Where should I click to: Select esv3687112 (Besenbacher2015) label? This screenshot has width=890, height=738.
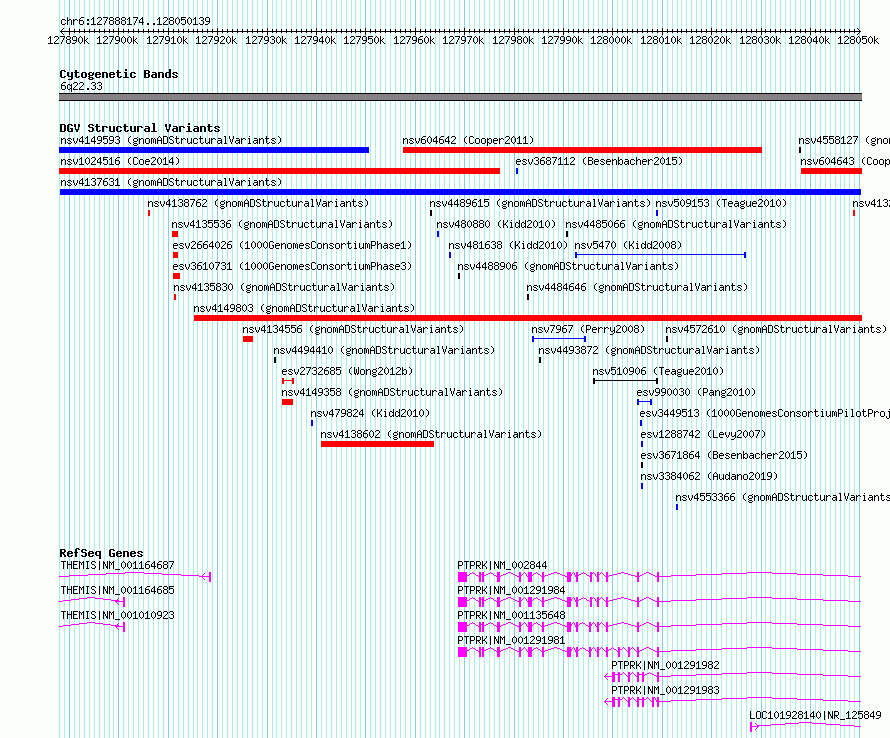coord(599,161)
